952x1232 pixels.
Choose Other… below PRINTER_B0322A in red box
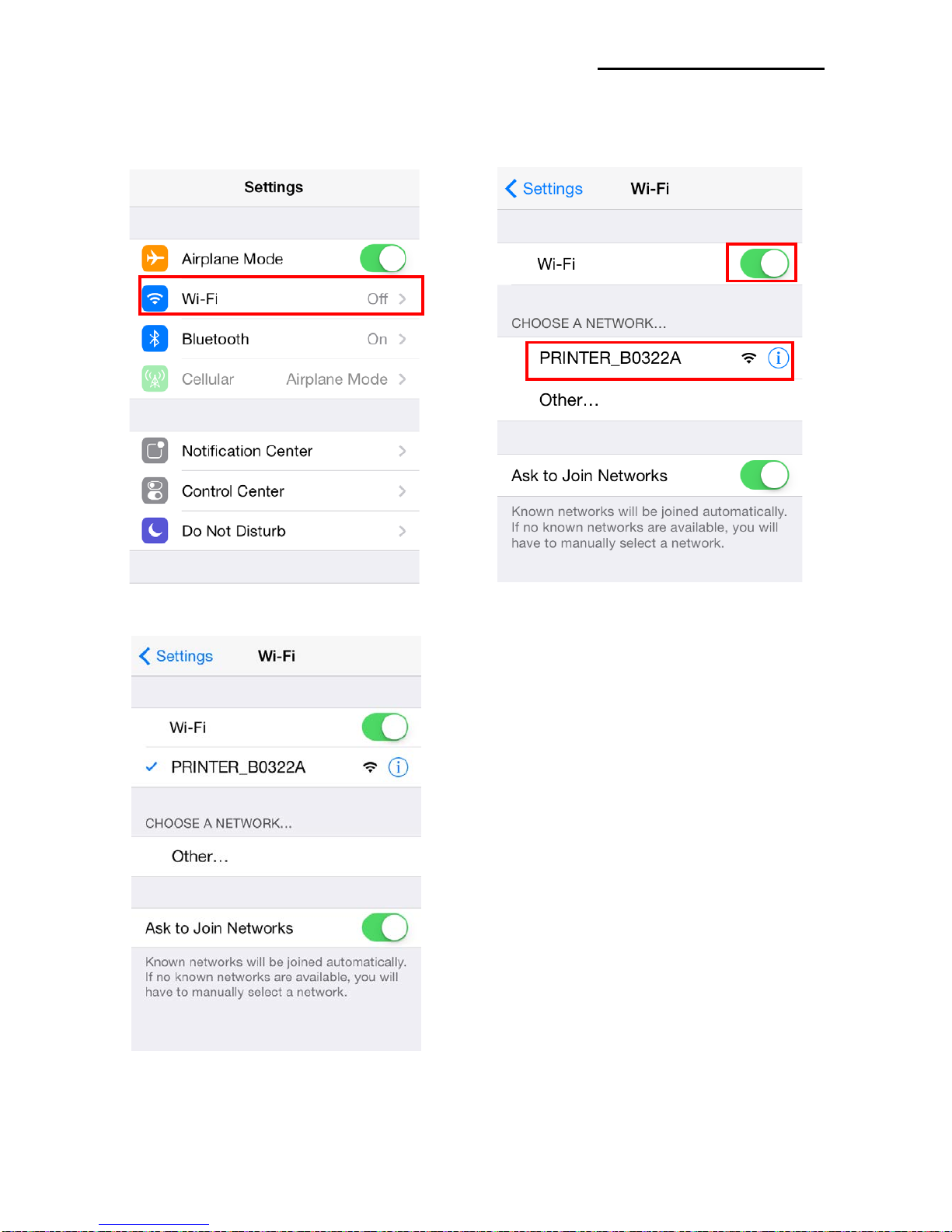point(649,400)
